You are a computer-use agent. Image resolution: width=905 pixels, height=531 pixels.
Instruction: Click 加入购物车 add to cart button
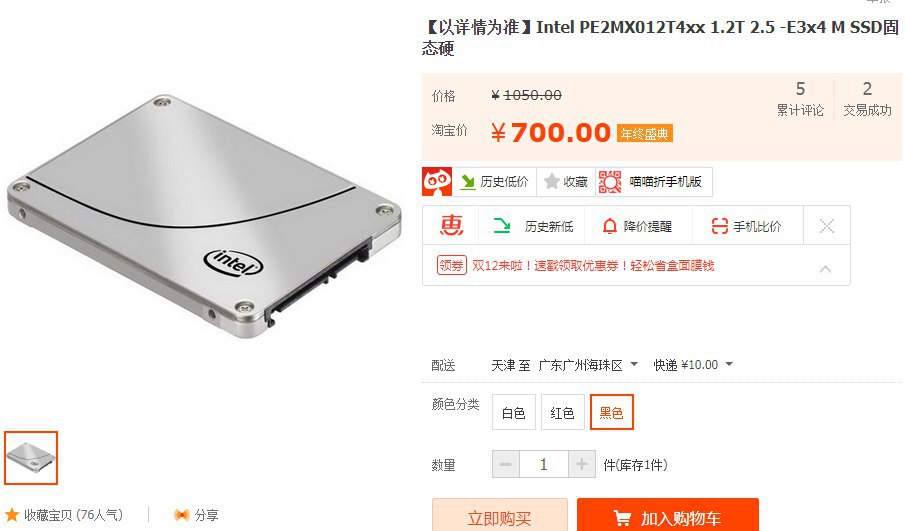(x=668, y=515)
